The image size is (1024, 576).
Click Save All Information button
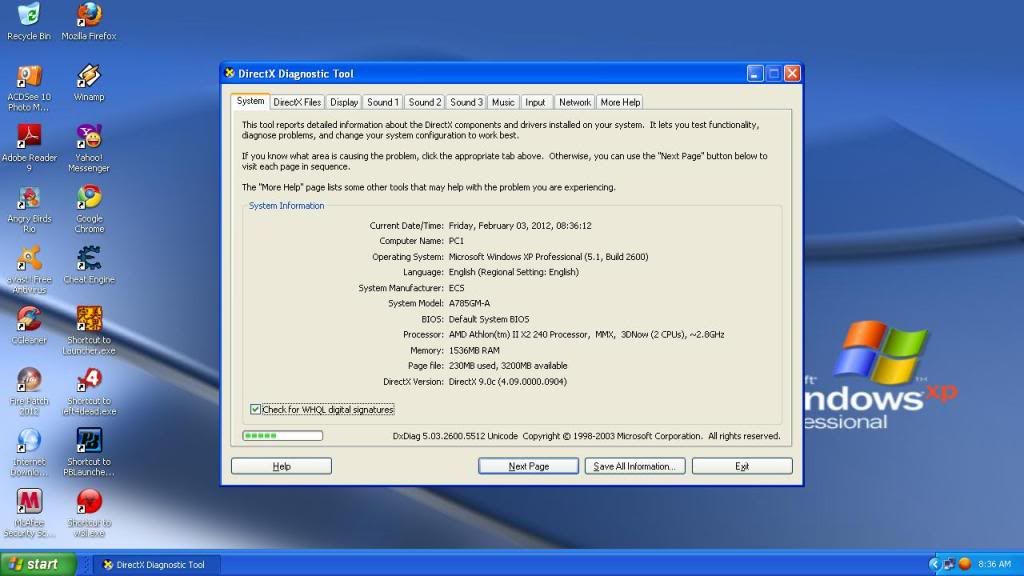[635, 466]
